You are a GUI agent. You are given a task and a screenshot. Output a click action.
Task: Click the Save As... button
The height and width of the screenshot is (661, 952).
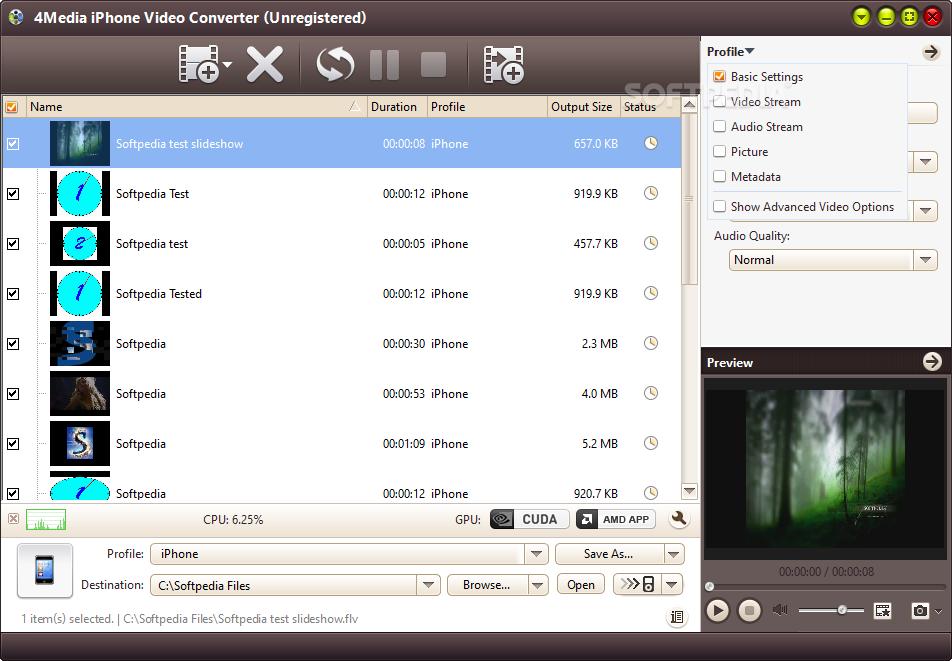[x=609, y=554]
